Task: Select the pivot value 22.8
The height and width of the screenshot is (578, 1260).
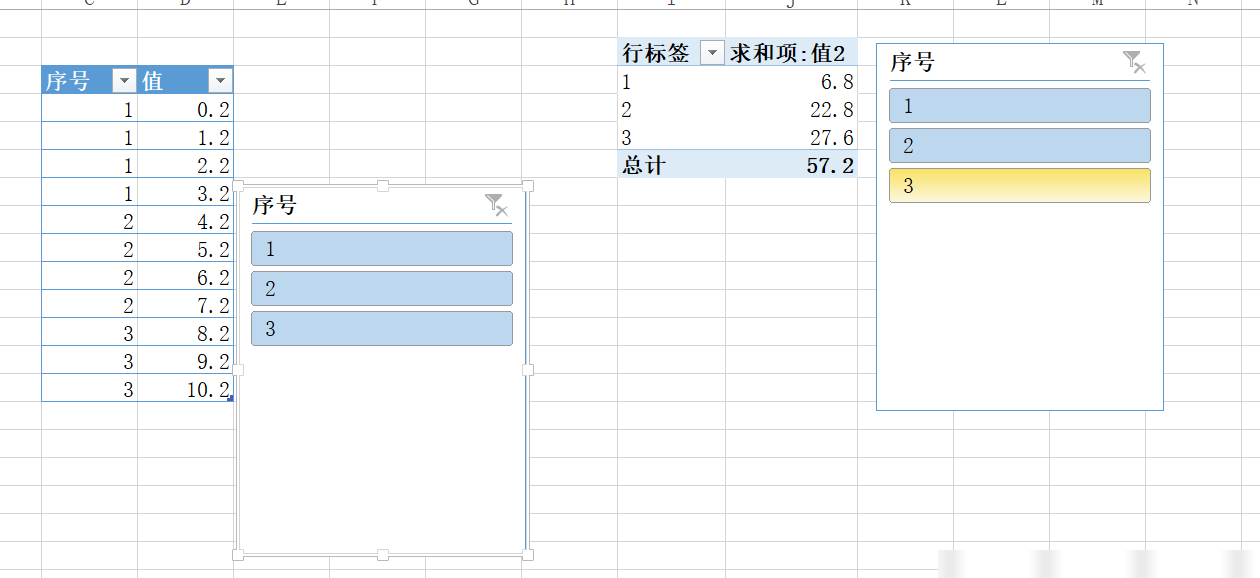Action: (x=791, y=110)
